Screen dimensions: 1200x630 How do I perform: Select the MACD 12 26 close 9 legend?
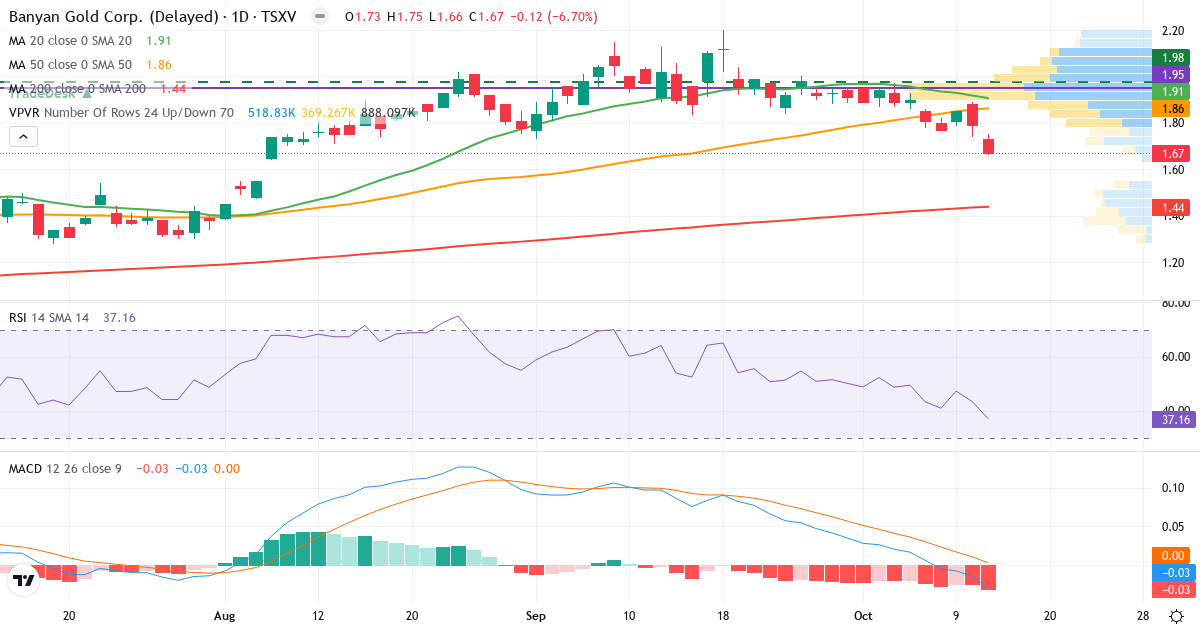pos(66,468)
